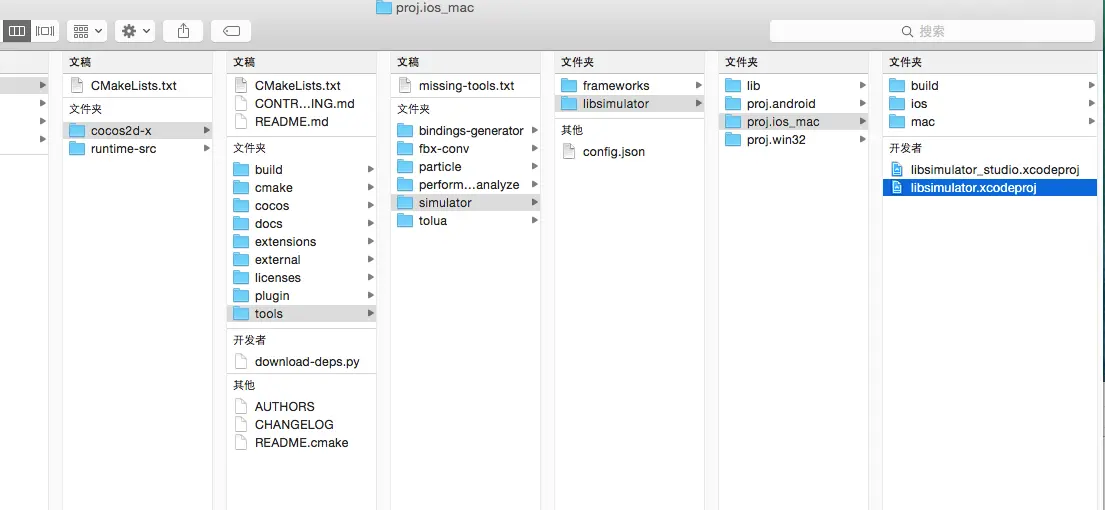Switch to Cover Flow view

pyautogui.click(x=44, y=31)
